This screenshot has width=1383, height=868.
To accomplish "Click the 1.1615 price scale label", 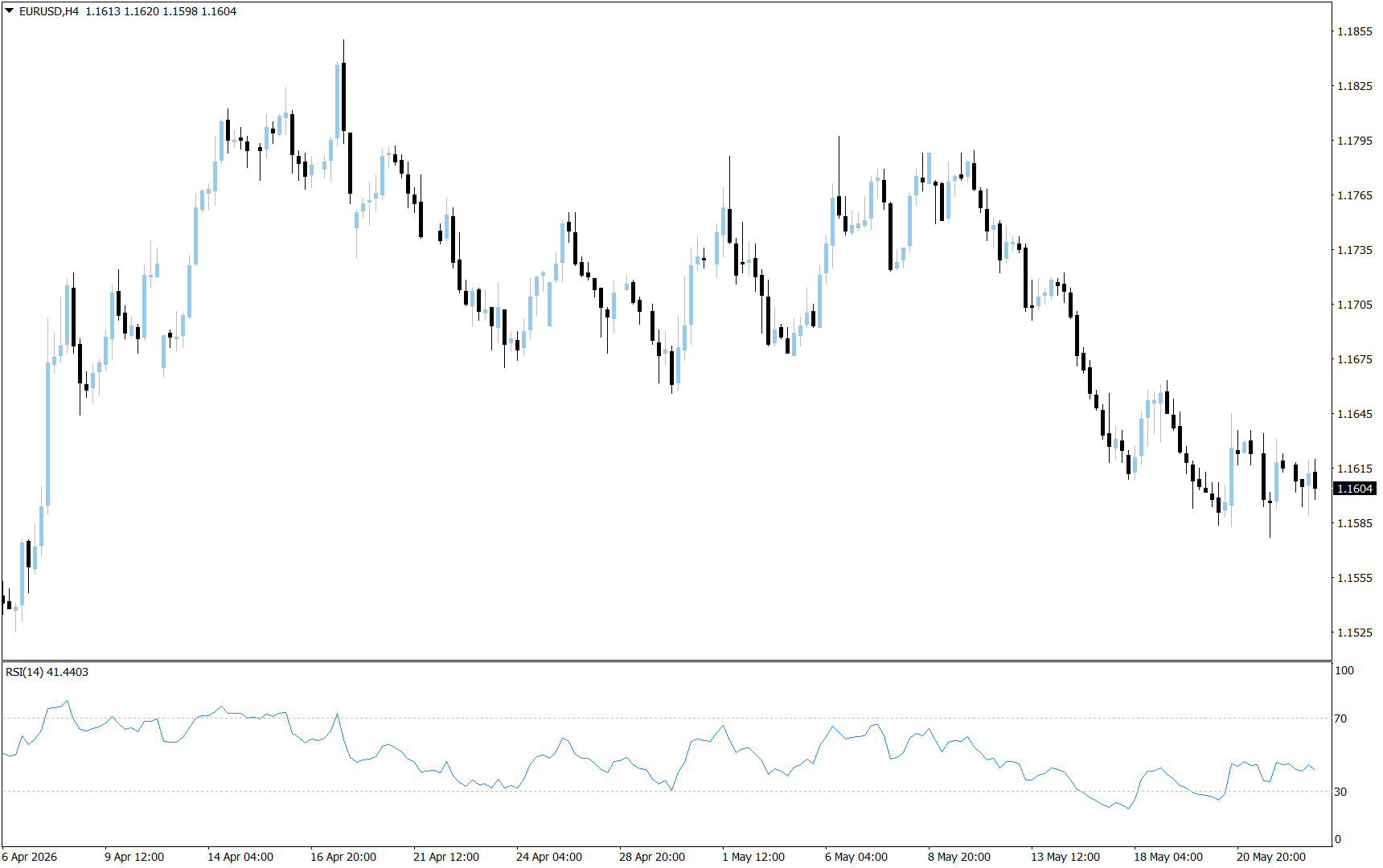I will (x=1355, y=469).
